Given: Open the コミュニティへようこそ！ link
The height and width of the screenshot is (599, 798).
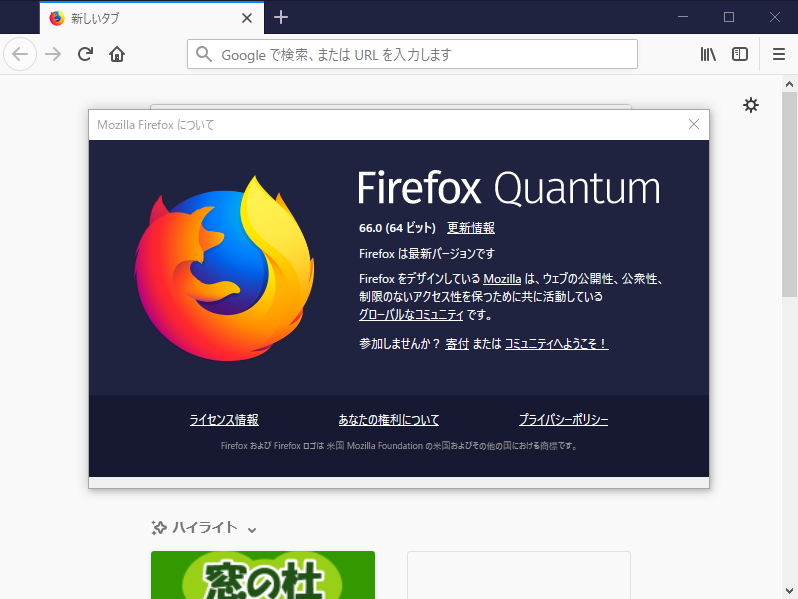Looking at the screenshot, I should 556,344.
